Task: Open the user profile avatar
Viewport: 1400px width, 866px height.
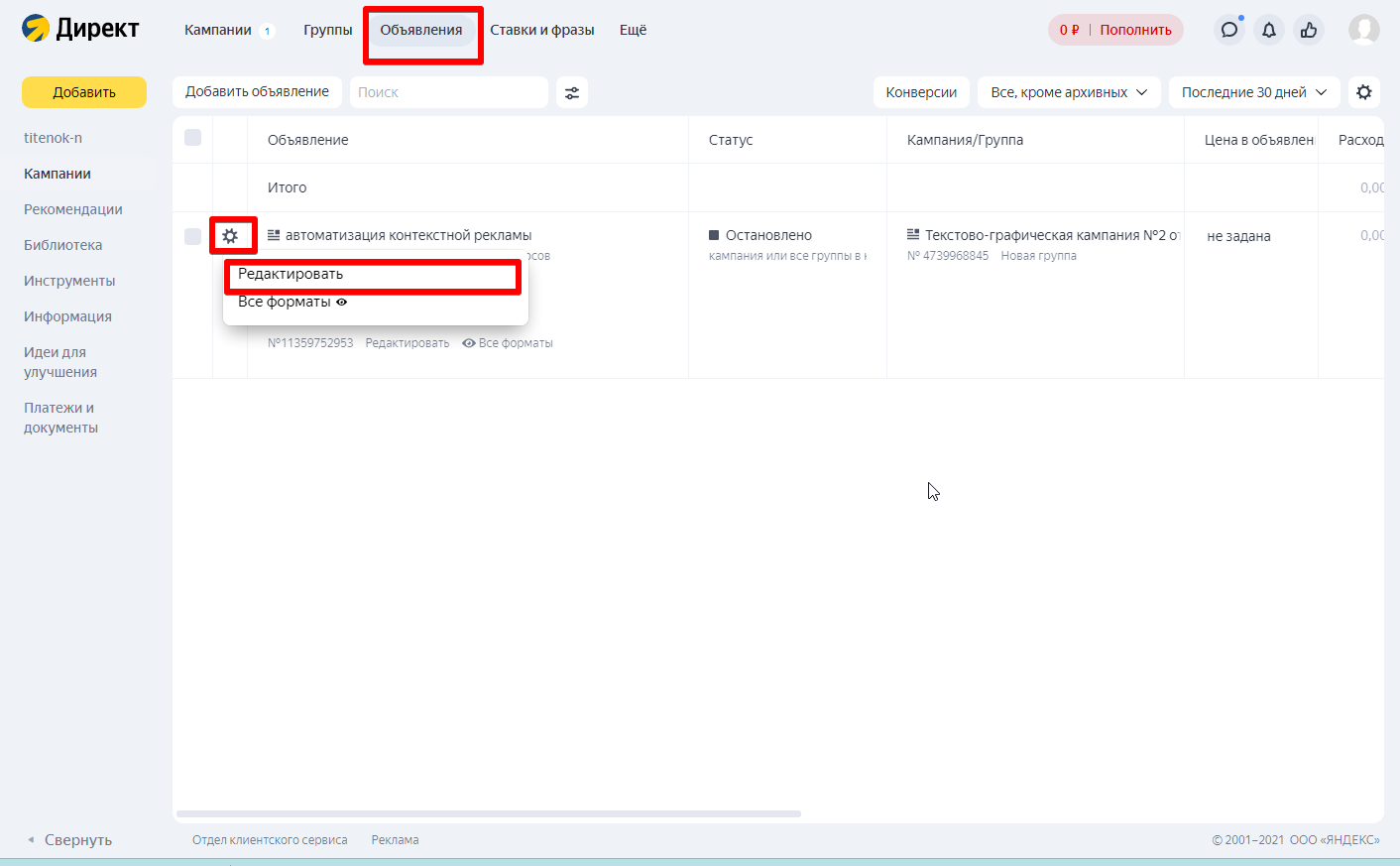Action: pyautogui.click(x=1364, y=30)
